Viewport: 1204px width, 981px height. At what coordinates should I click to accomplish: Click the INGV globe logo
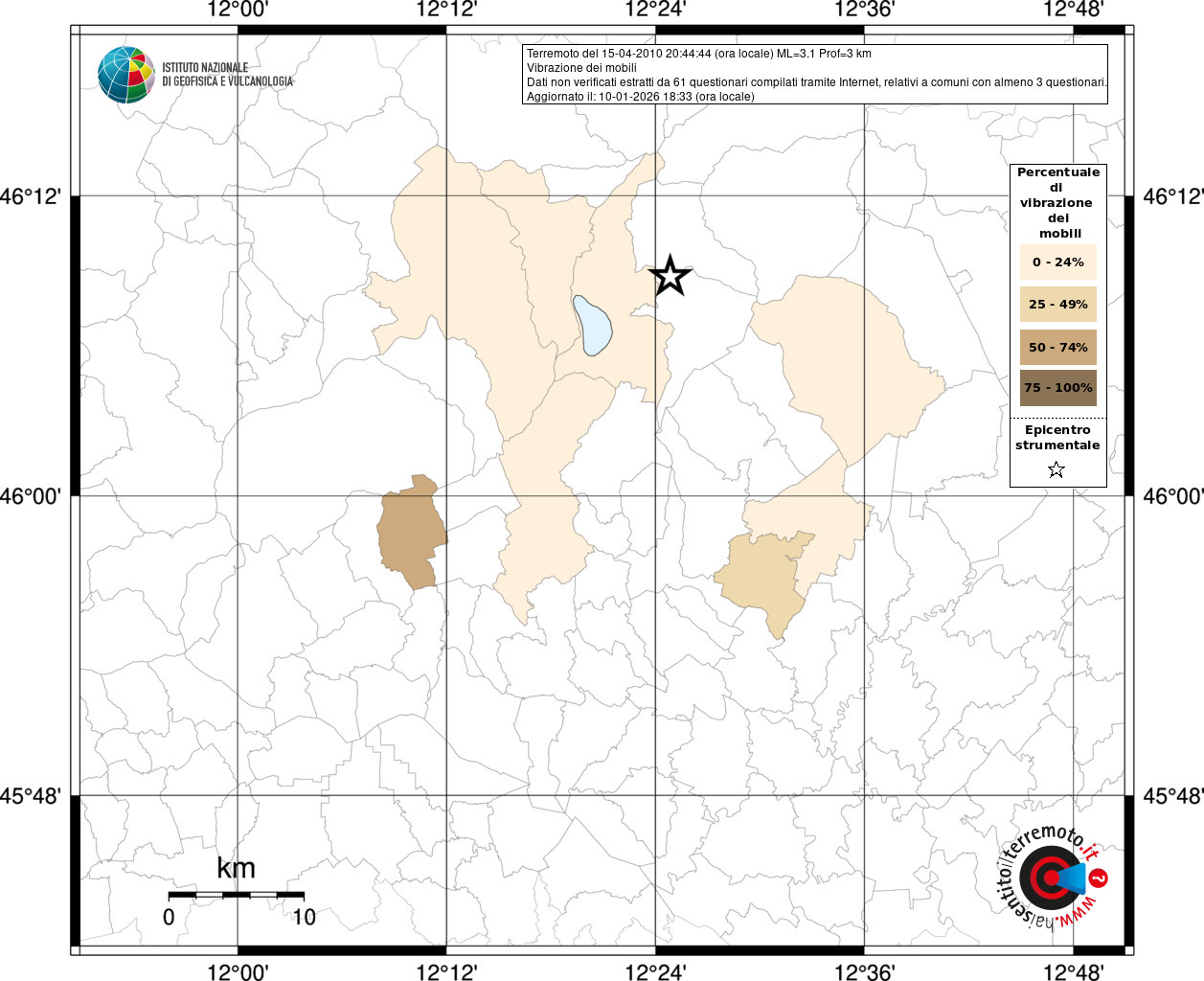click(126, 75)
